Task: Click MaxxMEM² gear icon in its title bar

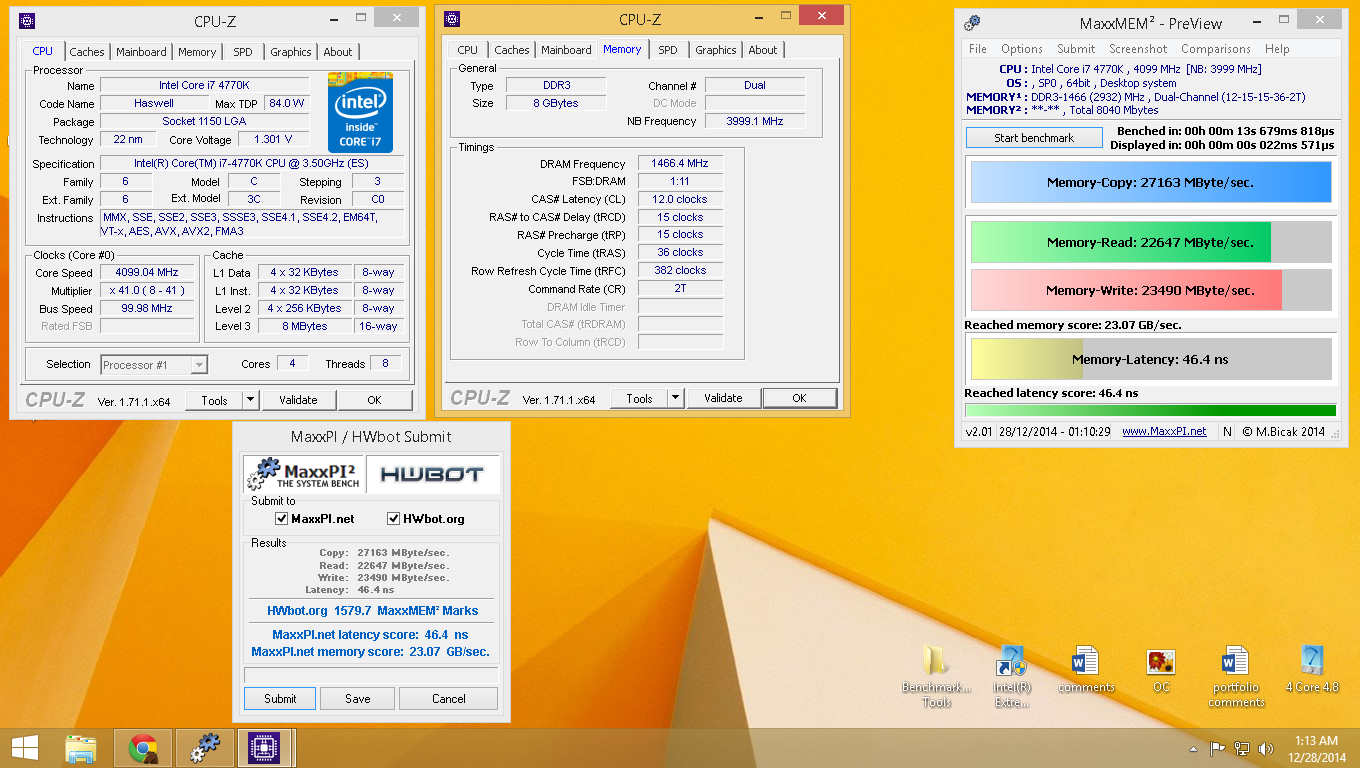Action: click(x=972, y=23)
